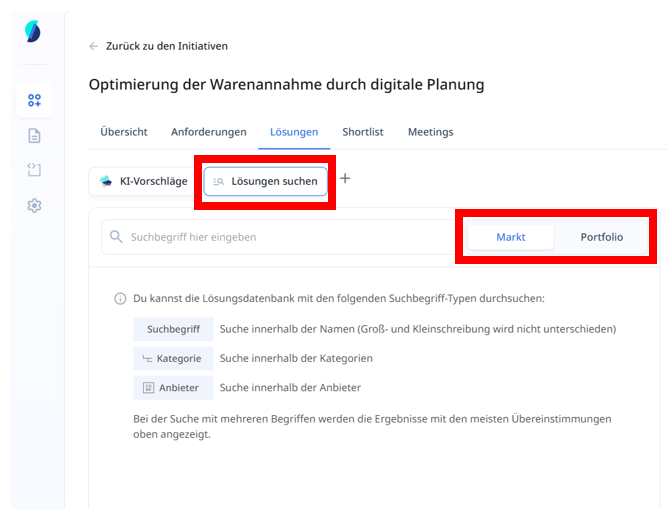Screen dimensions: 670x520
Task: Focus the Suchbegriff hier eingeben field
Action: [280, 237]
